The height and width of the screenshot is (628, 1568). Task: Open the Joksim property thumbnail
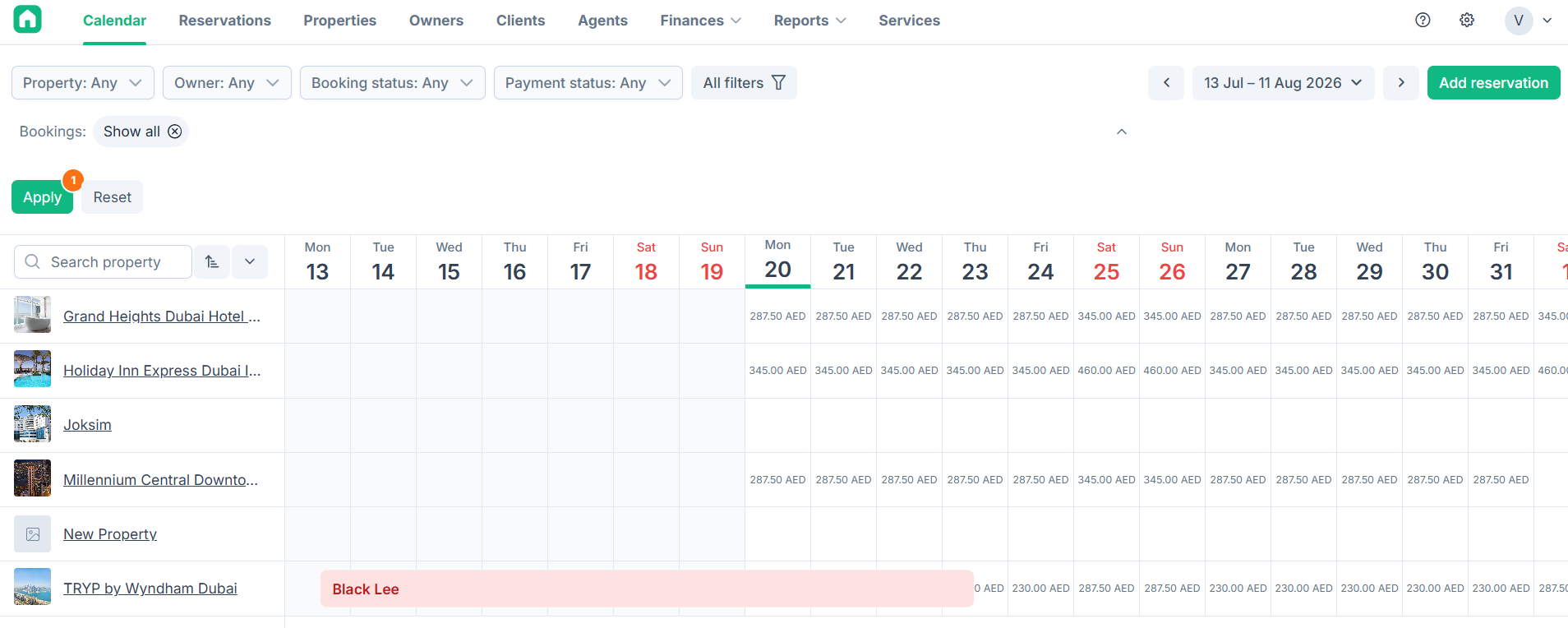[x=33, y=424]
